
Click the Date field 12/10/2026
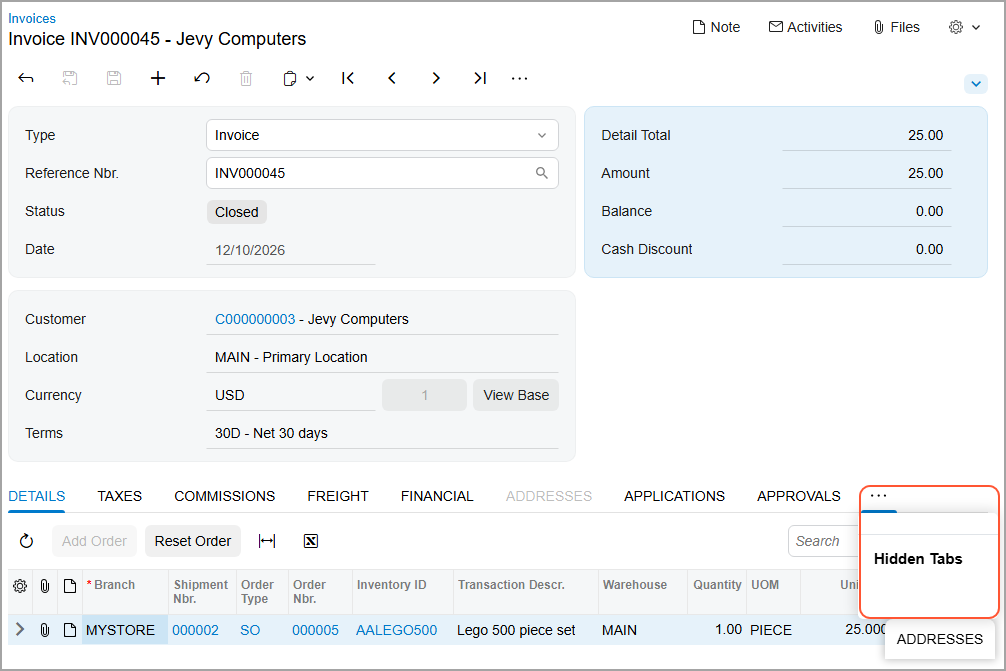tap(291, 250)
